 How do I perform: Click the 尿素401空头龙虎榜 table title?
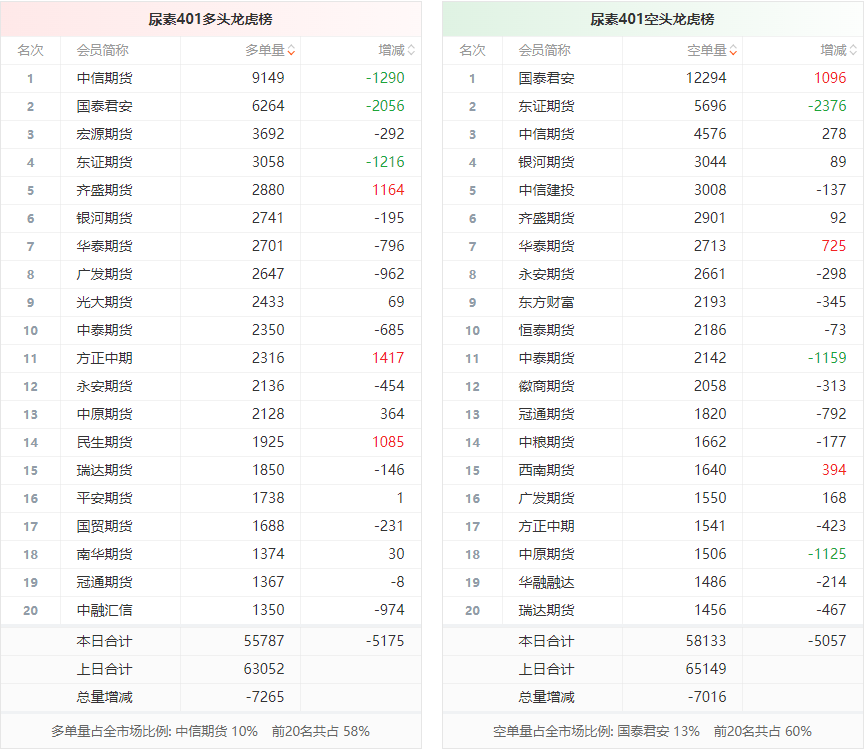tap(652, 19)
